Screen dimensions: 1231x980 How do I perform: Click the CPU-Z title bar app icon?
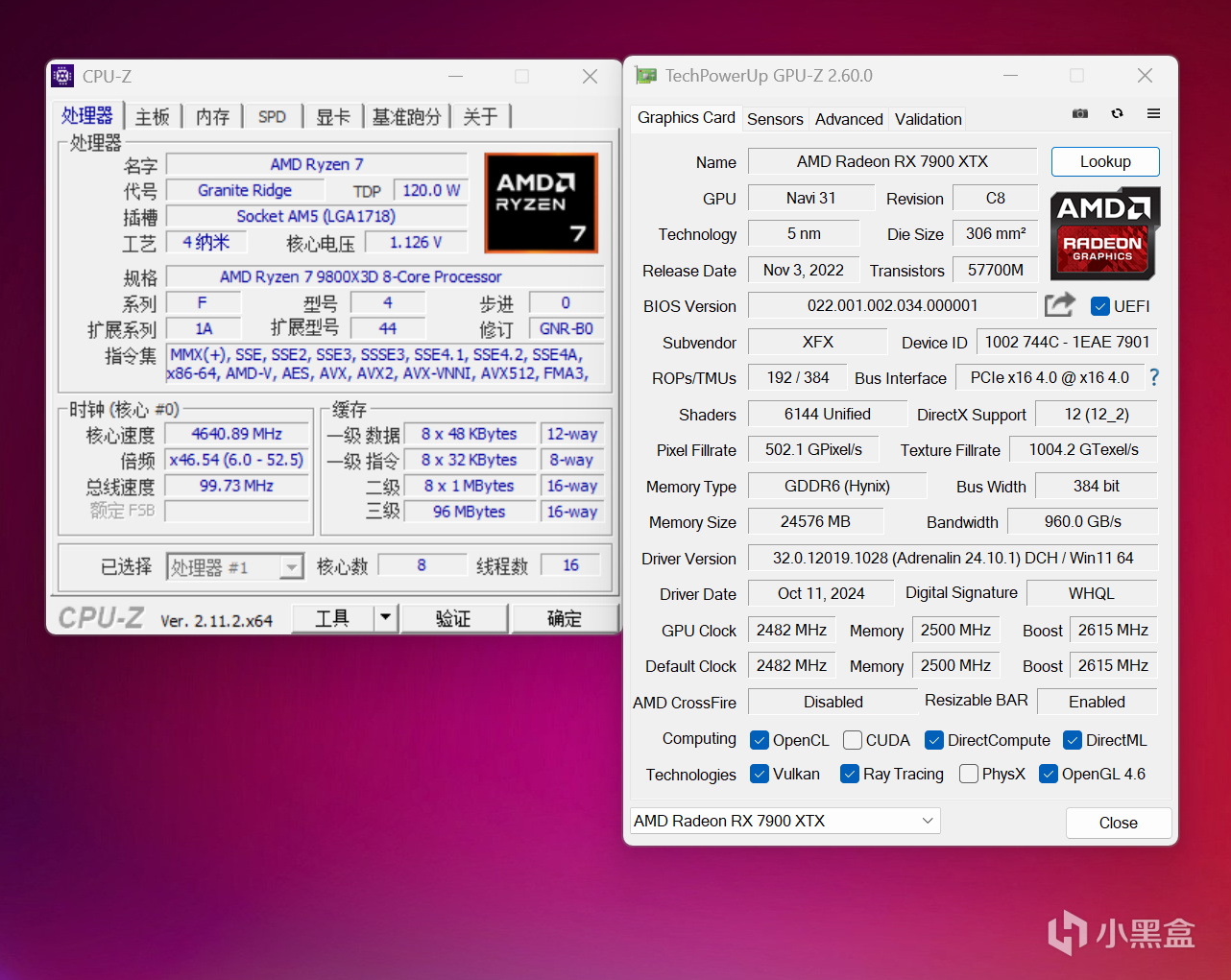click(x=63, y=76)
